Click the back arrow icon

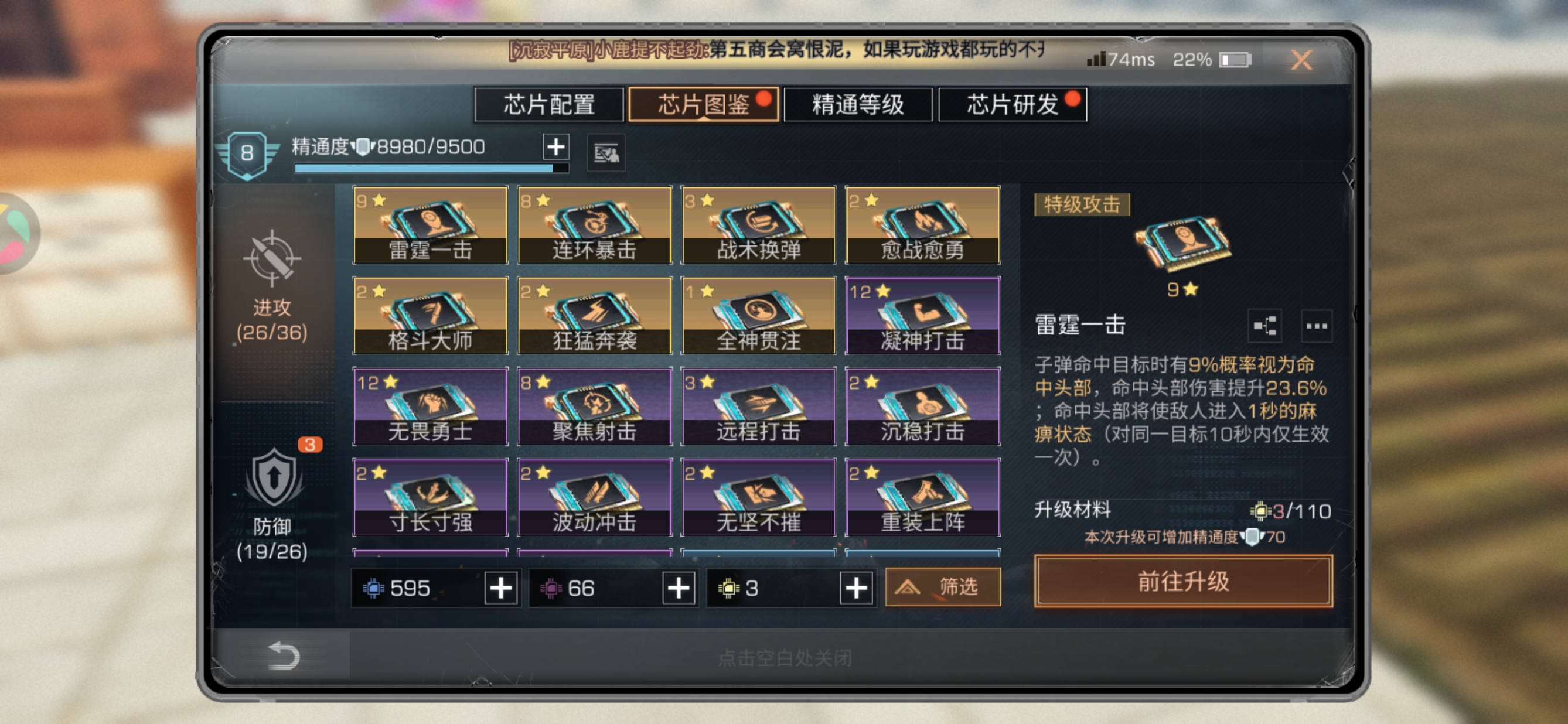pyautogui.click(x=283, y=655)
